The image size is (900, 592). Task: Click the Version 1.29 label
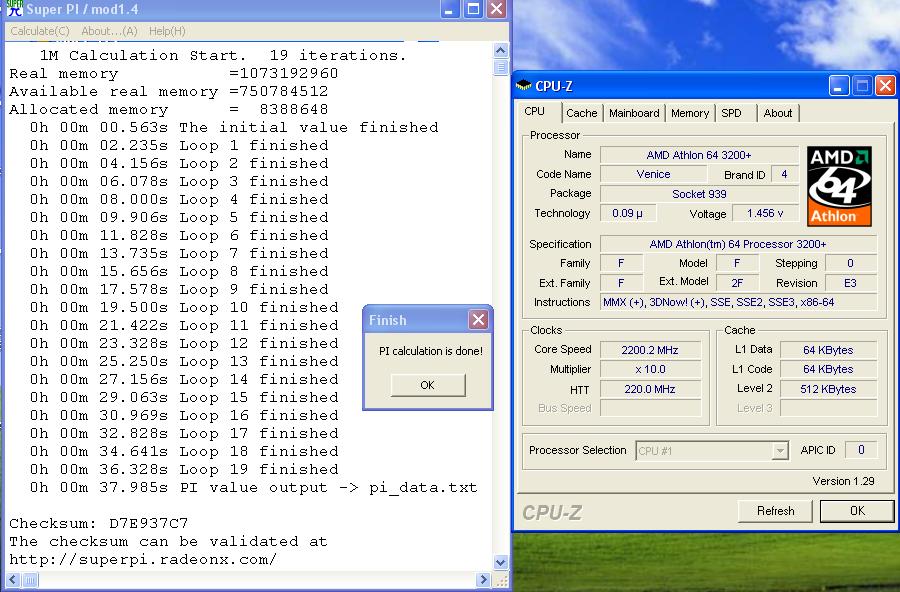[843, 481]
